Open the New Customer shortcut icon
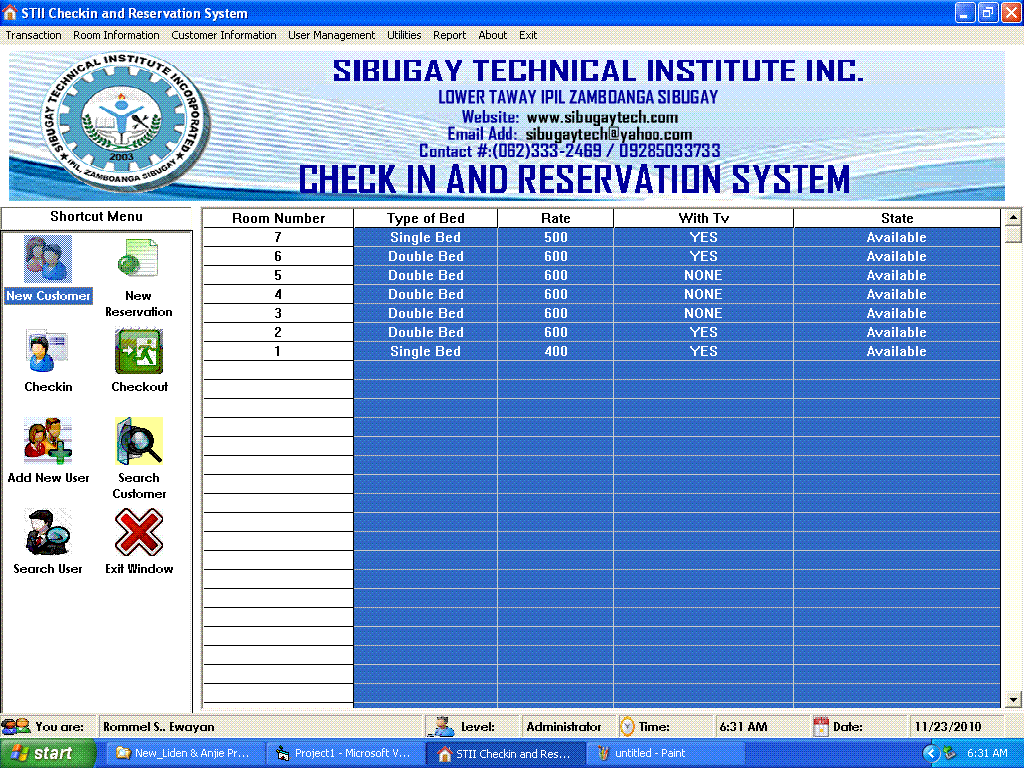The width and height of the screenshot is (1024, 768). pyautogui.click(x=48, y=259)
